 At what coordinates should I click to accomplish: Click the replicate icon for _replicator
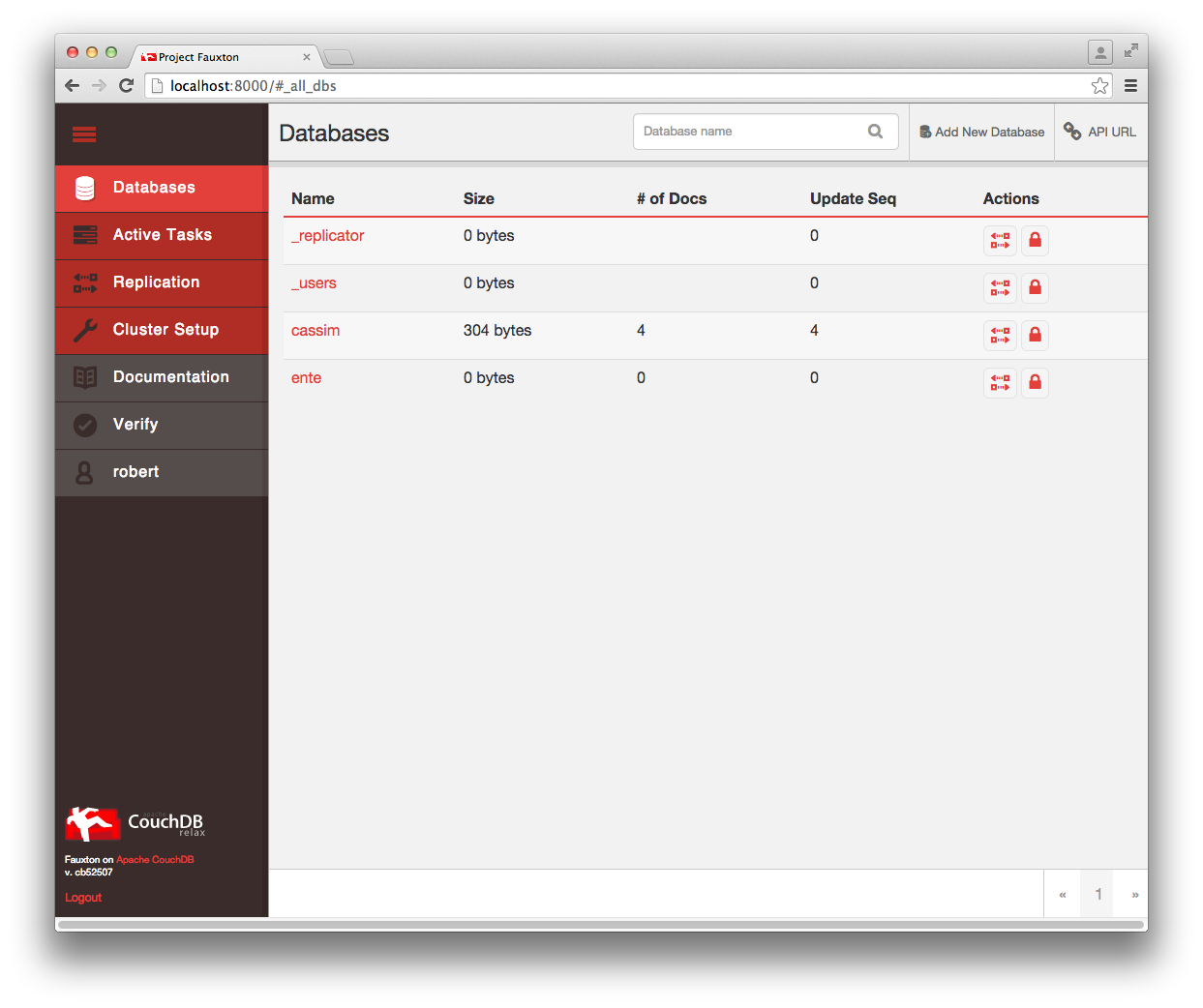click(1000, 241)
